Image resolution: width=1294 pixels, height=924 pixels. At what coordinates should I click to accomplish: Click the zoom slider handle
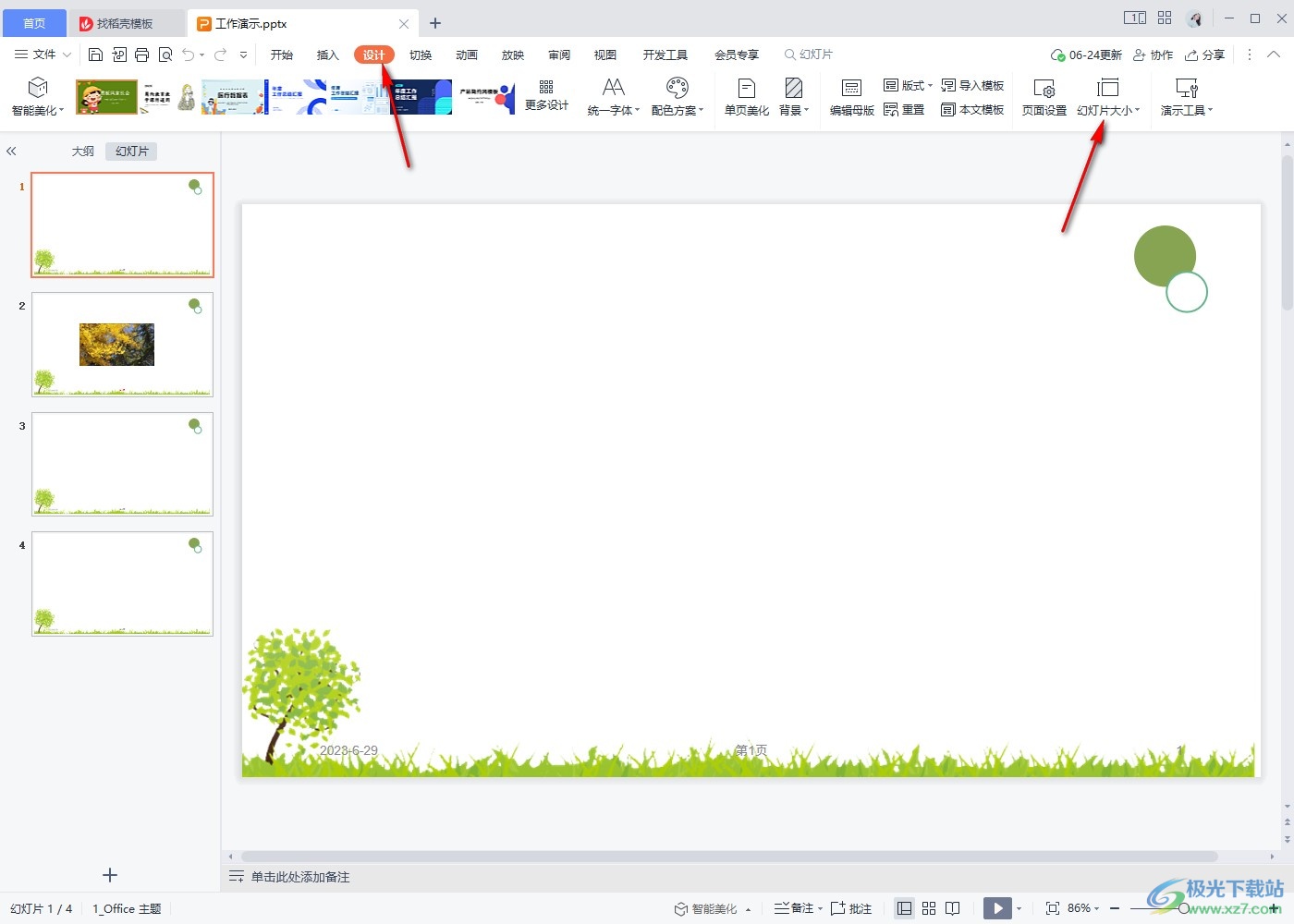coord(1184,908)
